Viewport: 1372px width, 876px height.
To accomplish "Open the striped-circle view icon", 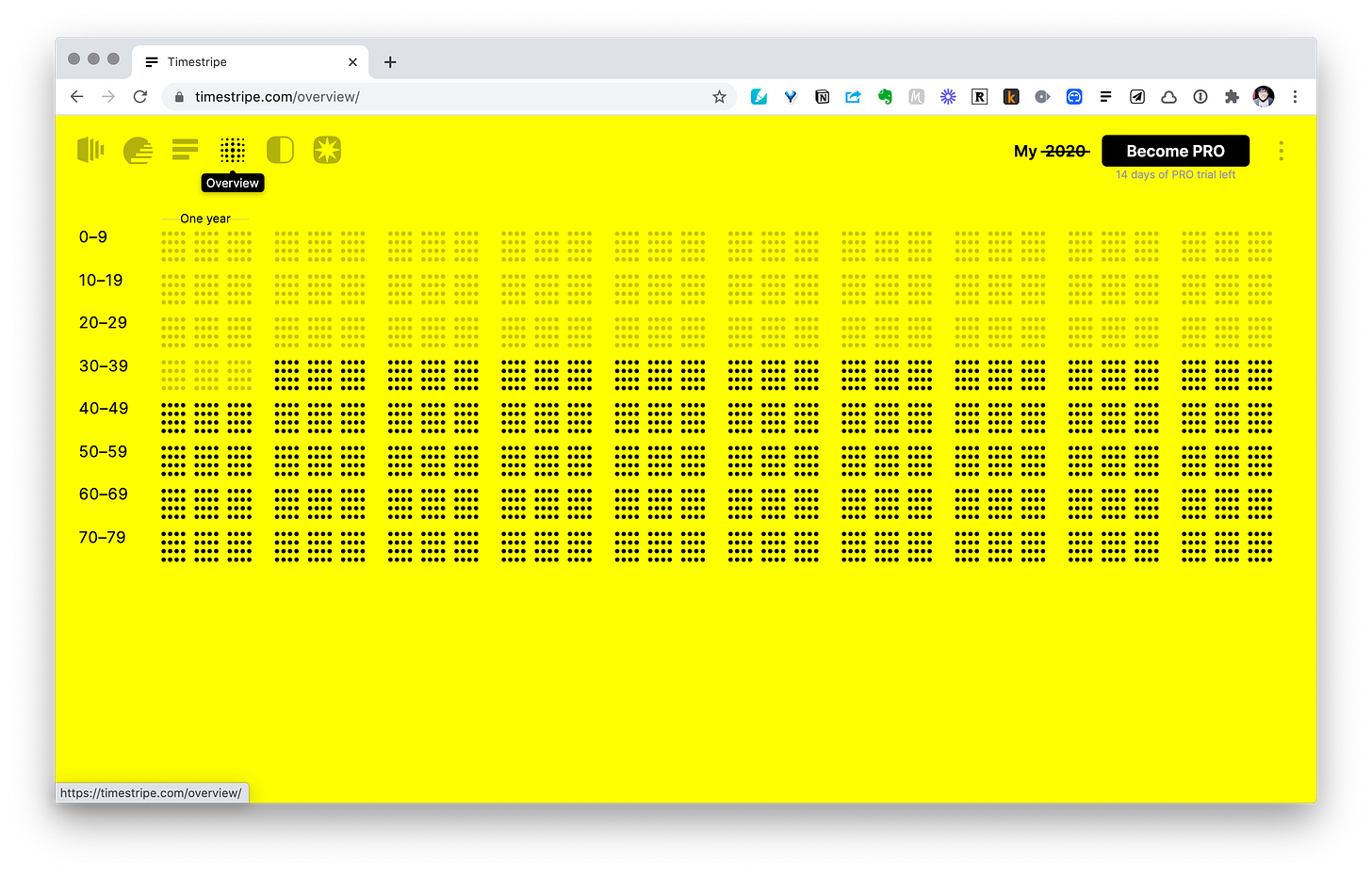I will pyautogui.click(x=138, y=150).
